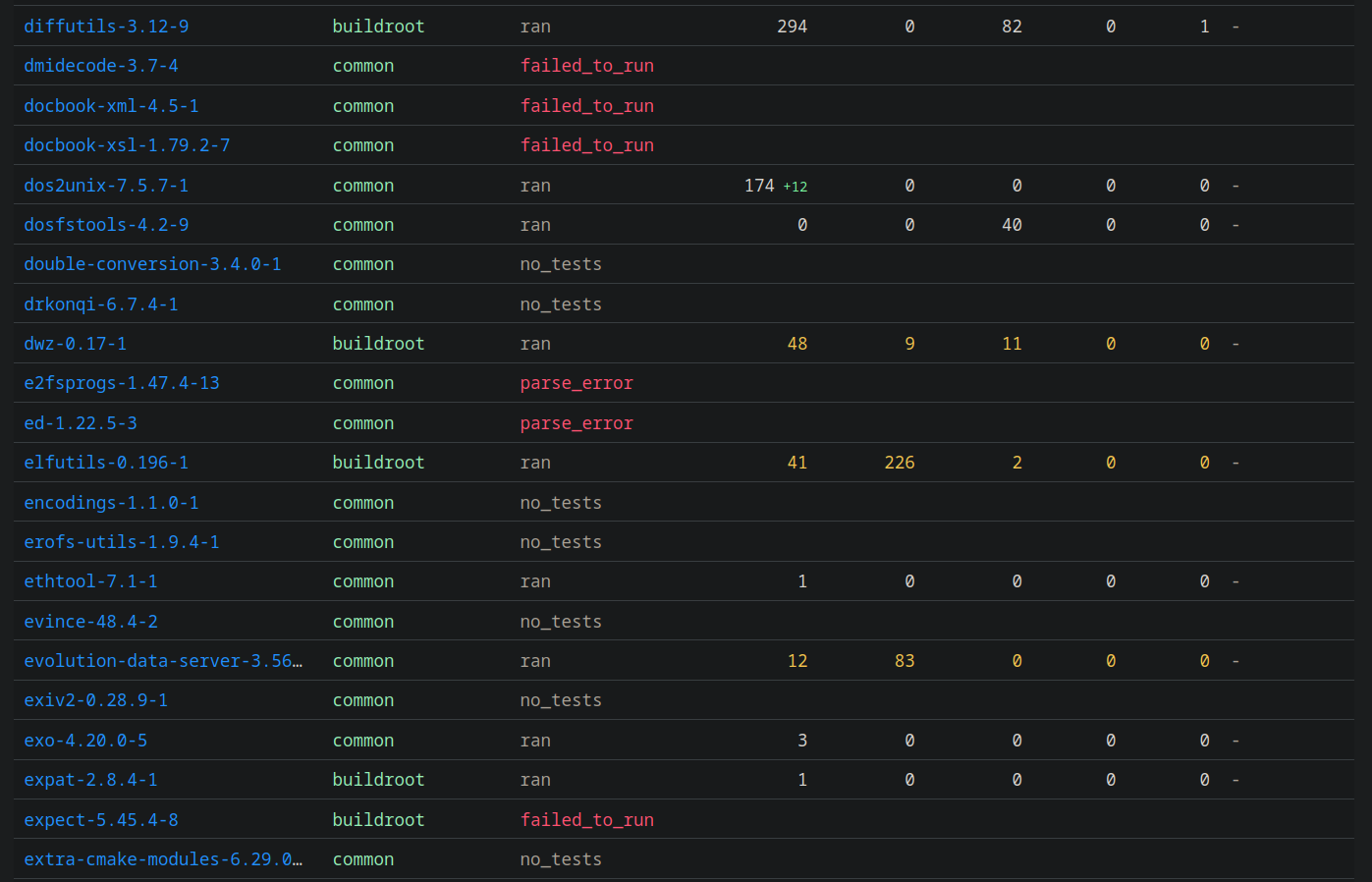Select the value 294 in diffutils row
1372x882 pixels.
792,27
